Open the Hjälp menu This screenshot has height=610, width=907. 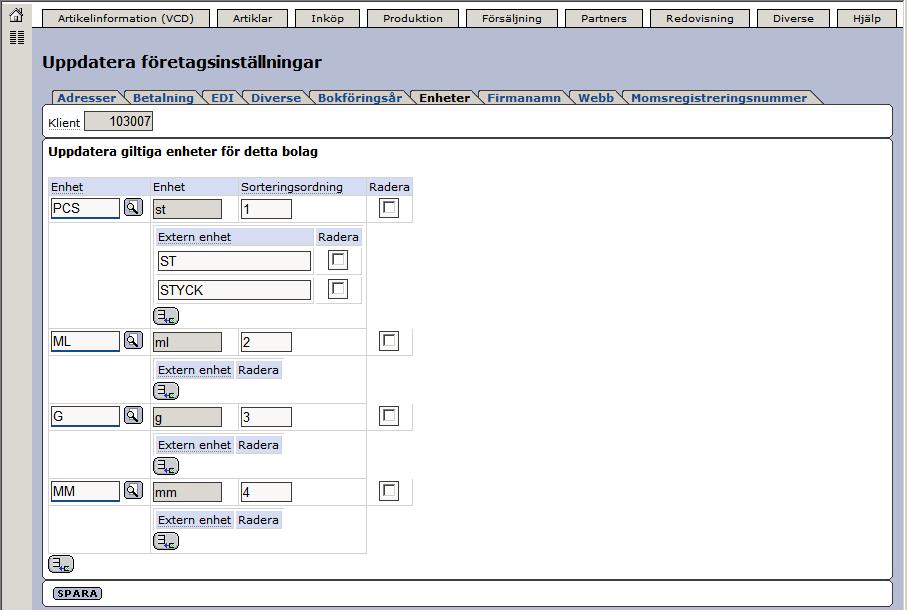pos(867,19)
